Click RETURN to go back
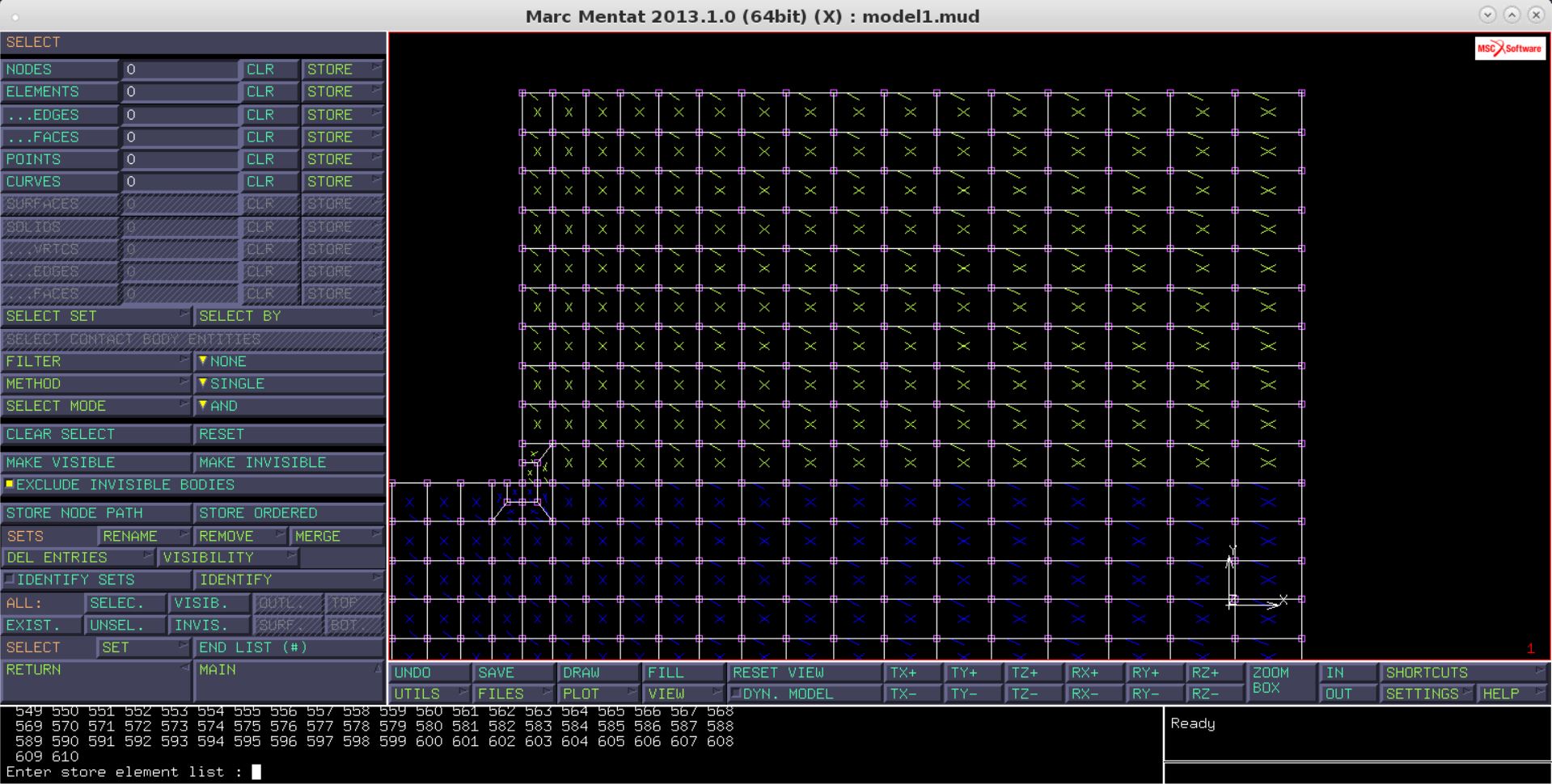 (95, 681)
